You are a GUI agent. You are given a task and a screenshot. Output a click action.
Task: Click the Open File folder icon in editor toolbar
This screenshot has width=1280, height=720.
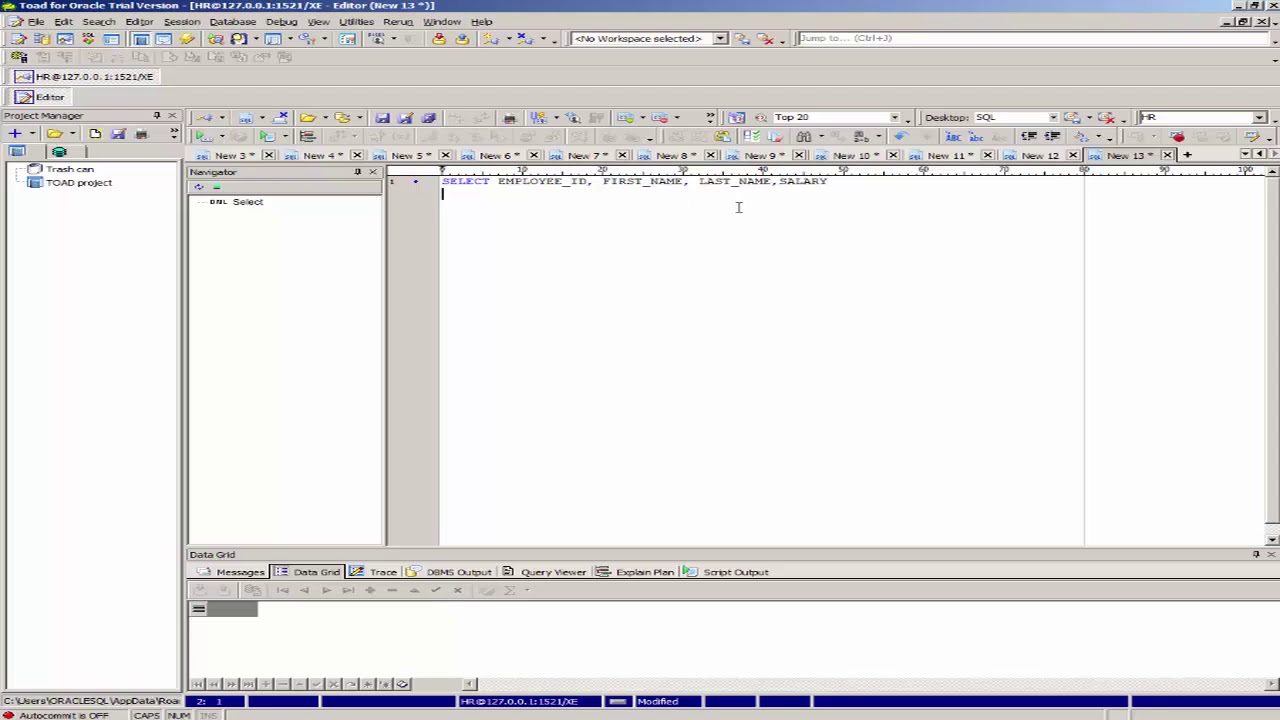pyautogui.click(x=308, y=118)
